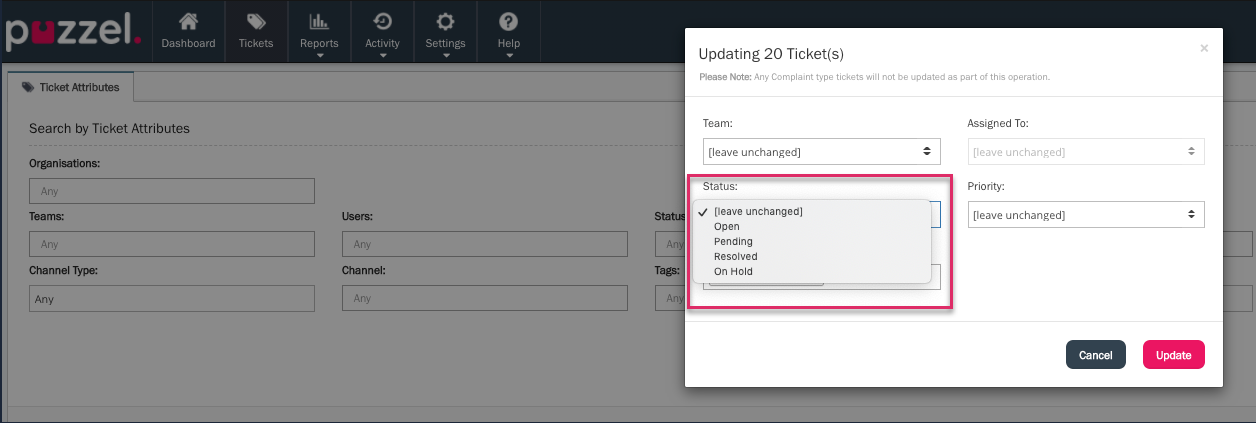Image resolution: width=1256 pixels, height=423 pixels.
Task: Choose Pending status option
Action: pyautogui.click(x=733, y=242)
